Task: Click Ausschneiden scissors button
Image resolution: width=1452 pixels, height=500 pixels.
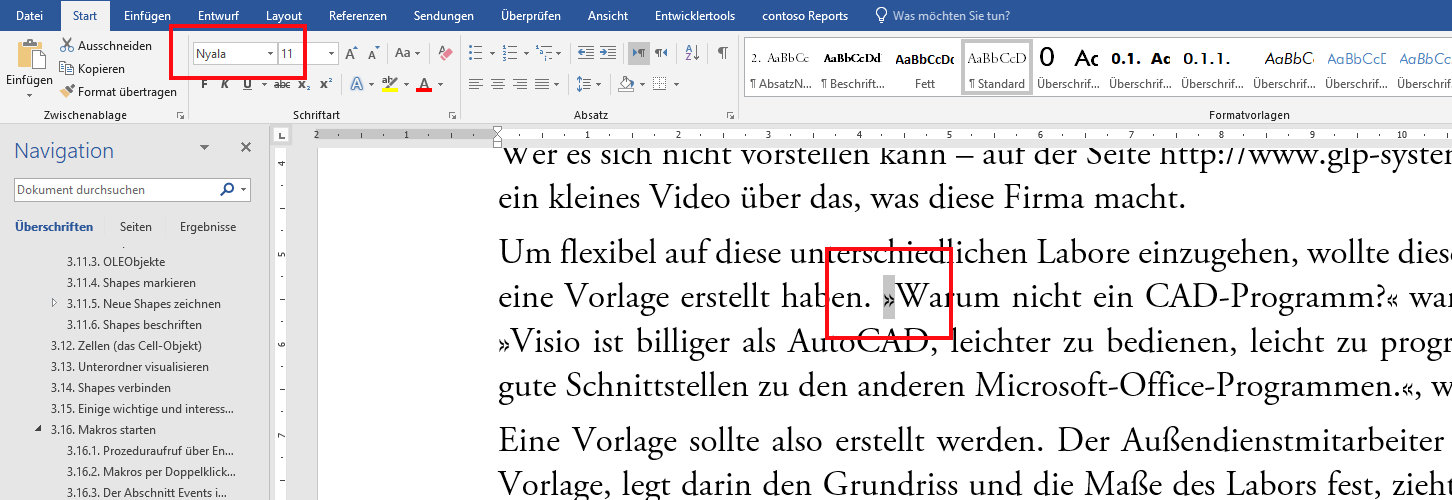Action: 106,45
